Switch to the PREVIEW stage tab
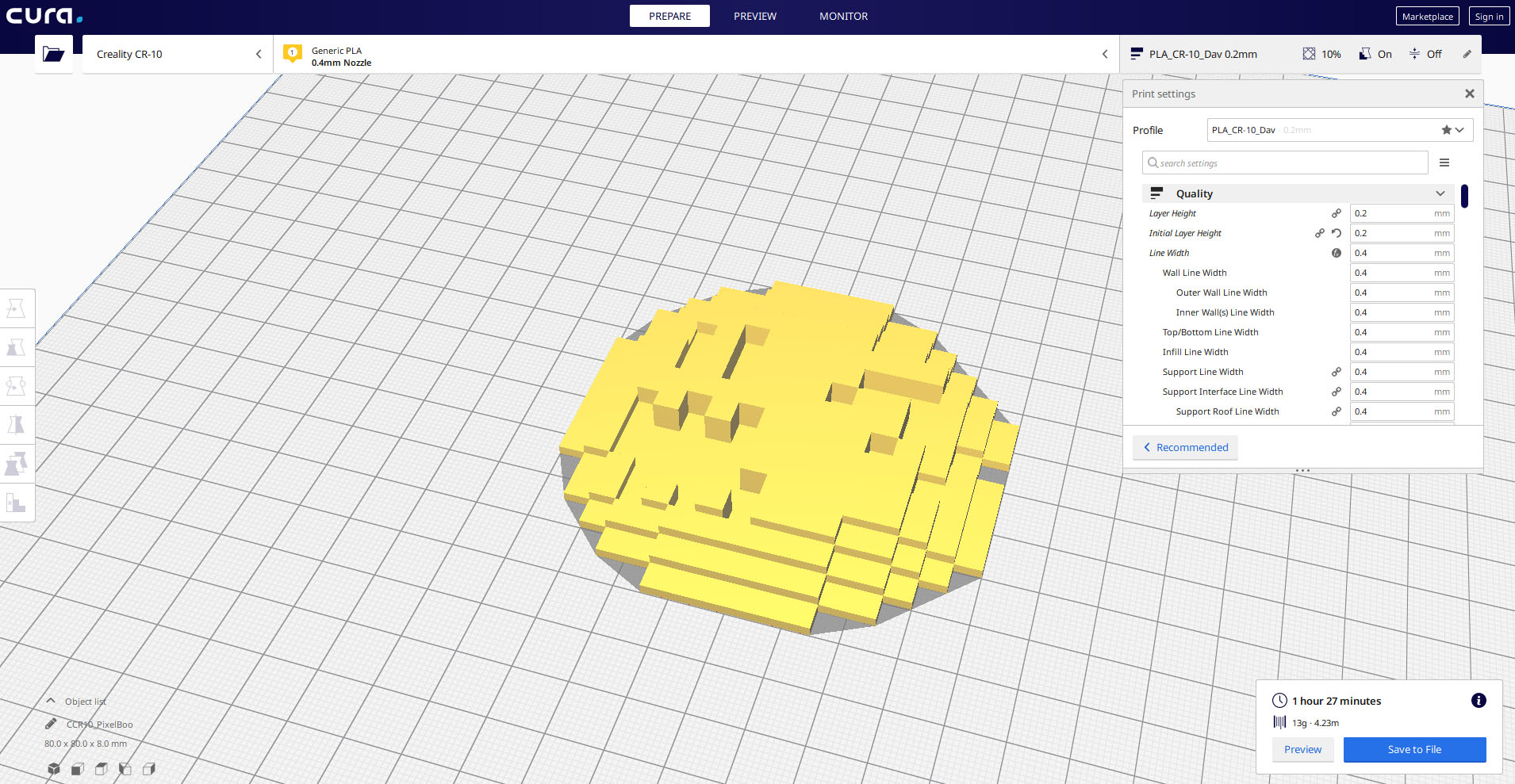Screen dimensions: 1515x784 point(755,16)
